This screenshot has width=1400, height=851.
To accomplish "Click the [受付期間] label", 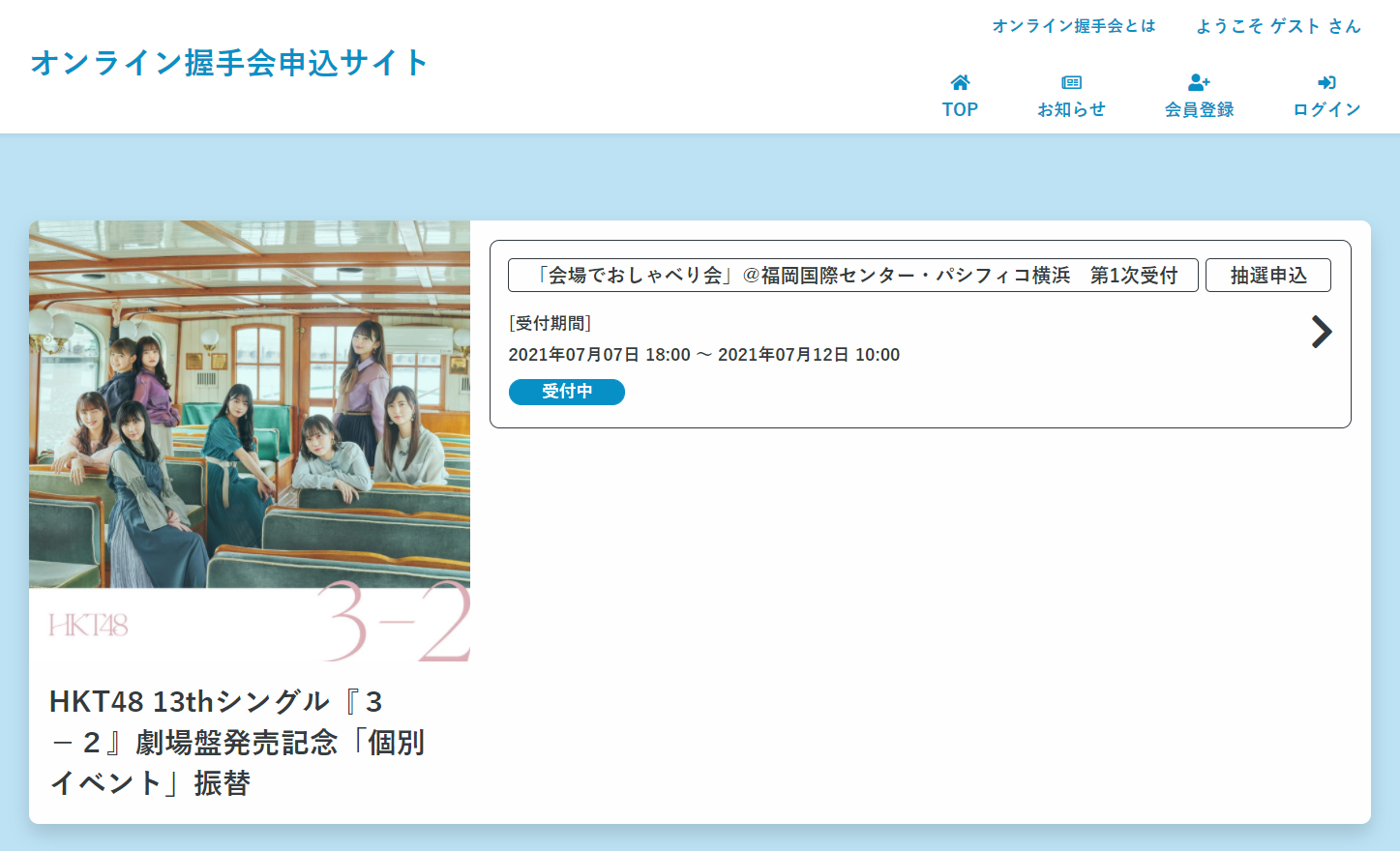I will 550,323.
